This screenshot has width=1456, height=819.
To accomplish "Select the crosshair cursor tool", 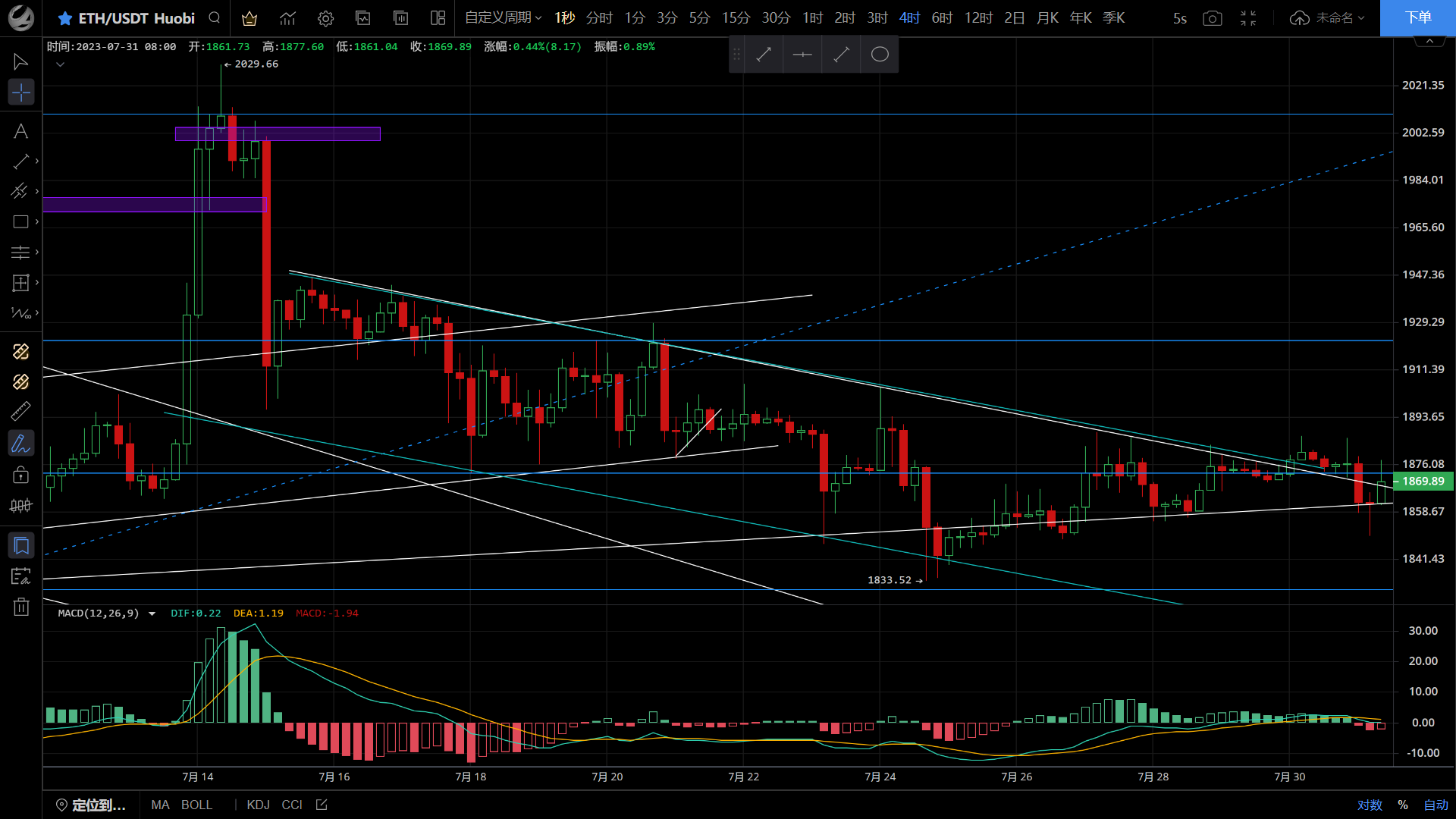I will click(21, 93).
